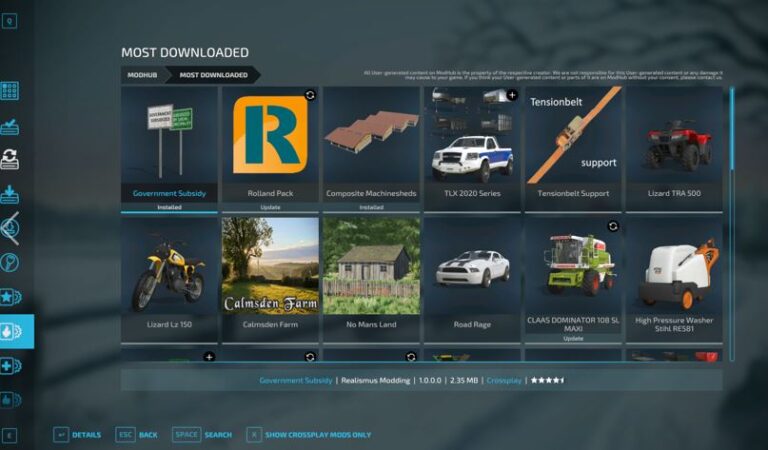Select the highlighted most downloaded sidebar icon
The image size is (768, 450).
(x=17, y=332)
